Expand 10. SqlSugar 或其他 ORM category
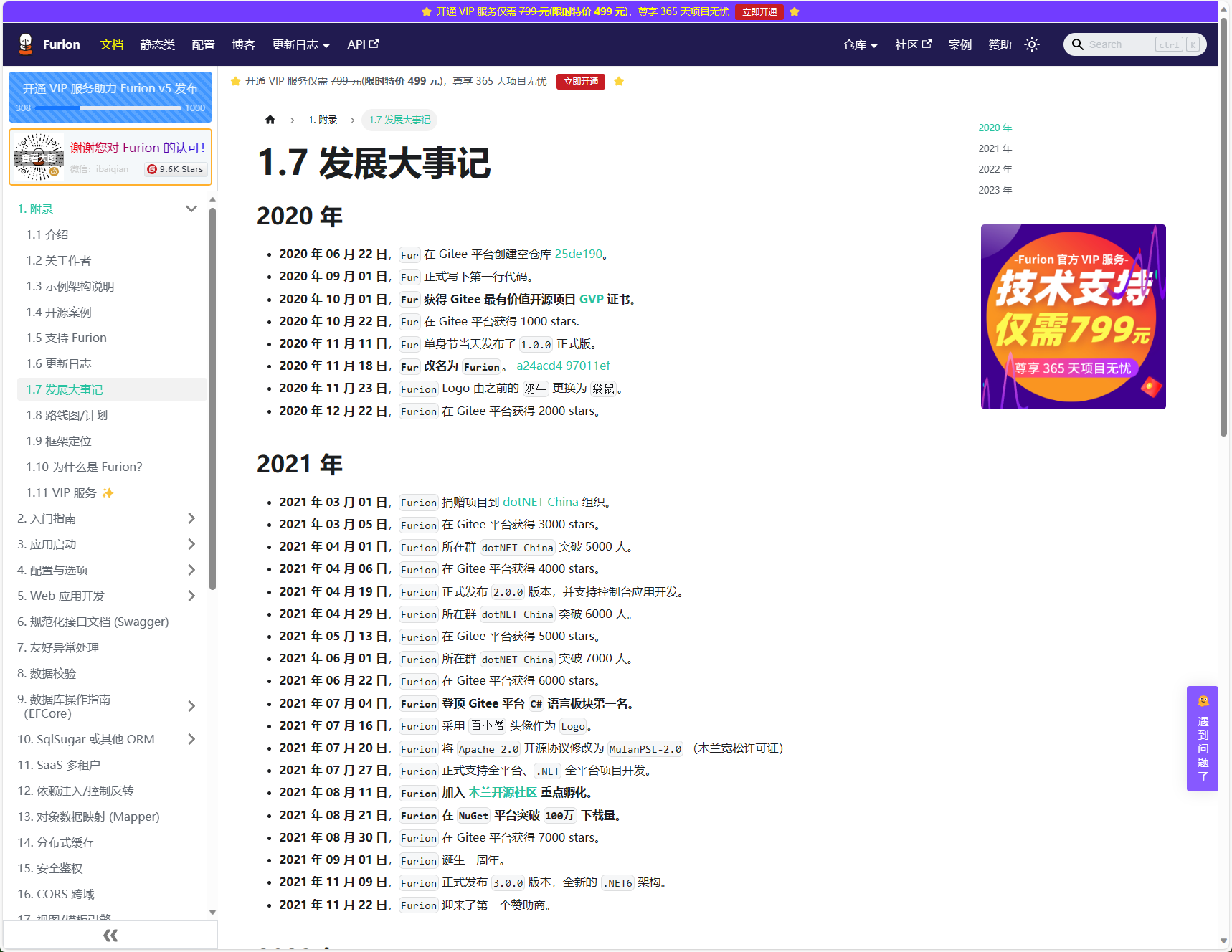 click(x=191, y=739)
